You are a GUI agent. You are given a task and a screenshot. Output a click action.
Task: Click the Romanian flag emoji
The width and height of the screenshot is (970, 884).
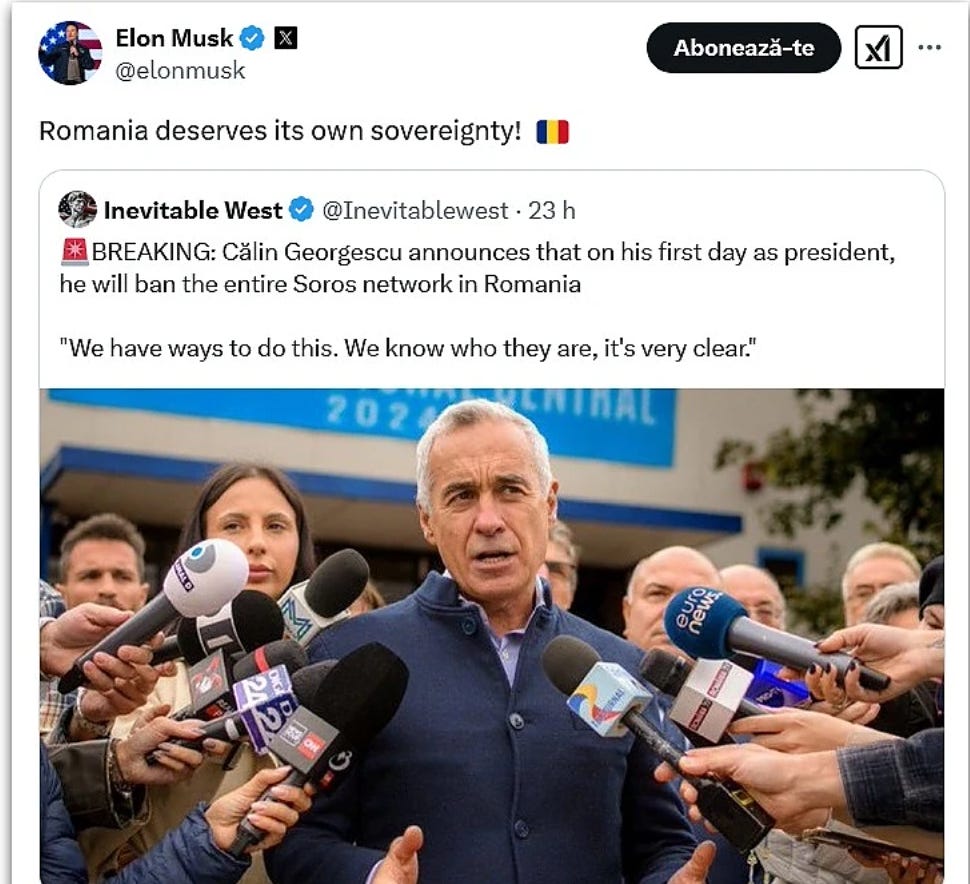pyautogui.click(x=552, y=132)
